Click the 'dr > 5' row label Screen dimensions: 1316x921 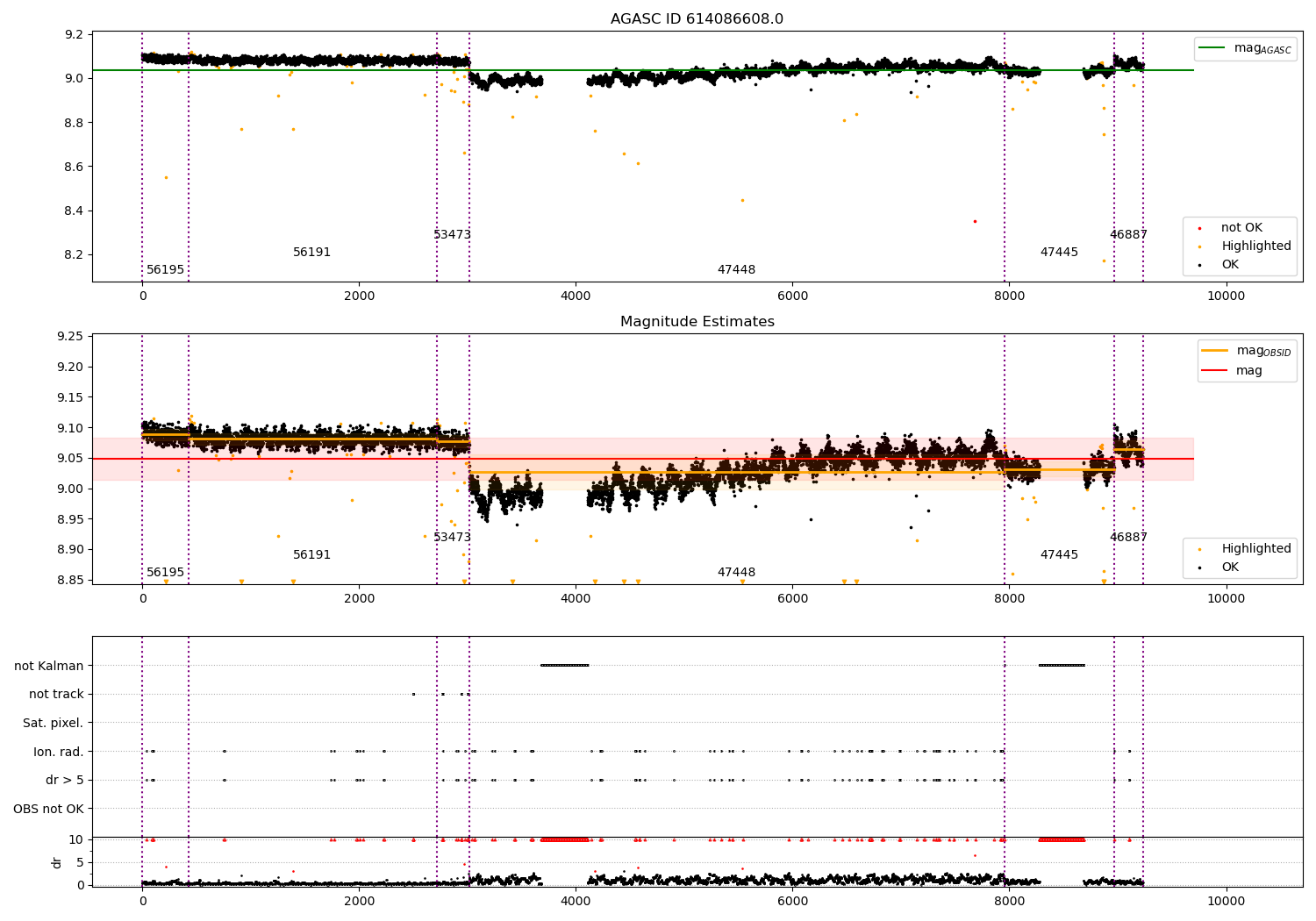(65, 781)
